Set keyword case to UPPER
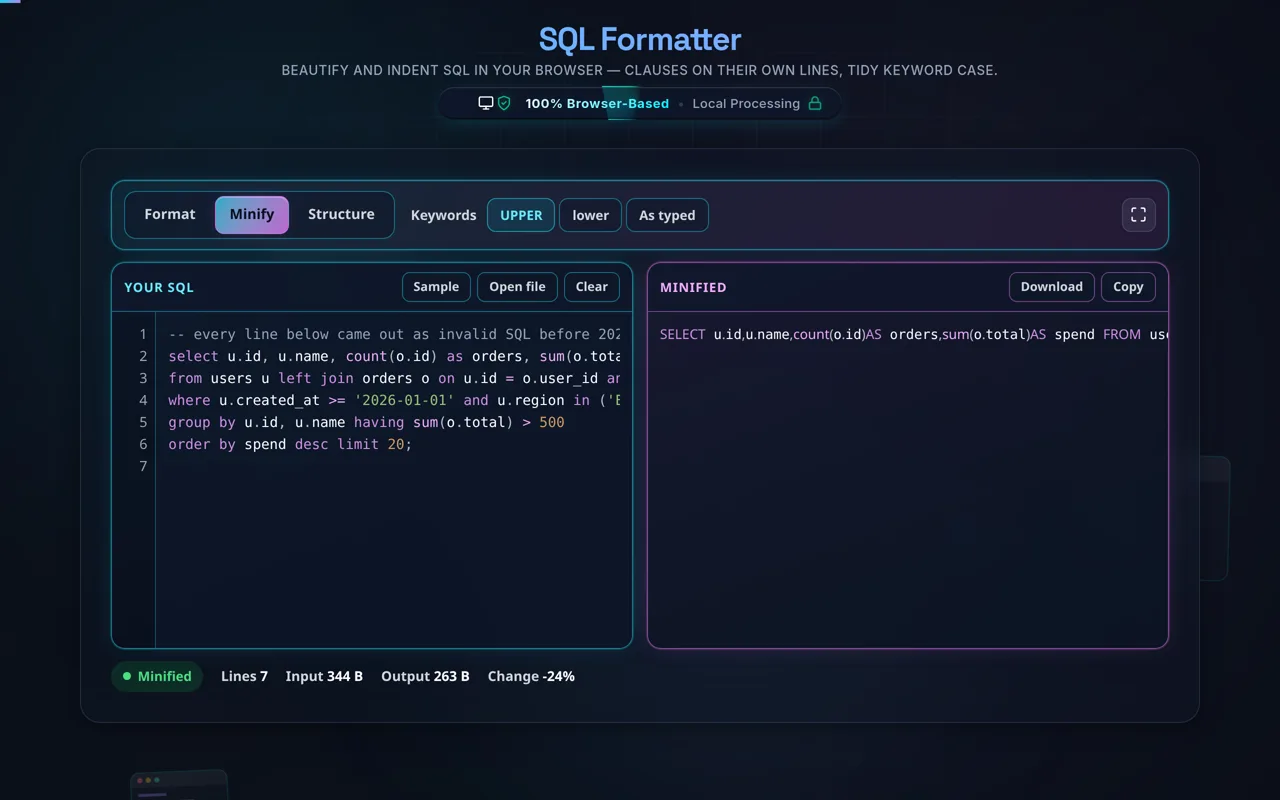1280x800 pixels. point(521,215)
